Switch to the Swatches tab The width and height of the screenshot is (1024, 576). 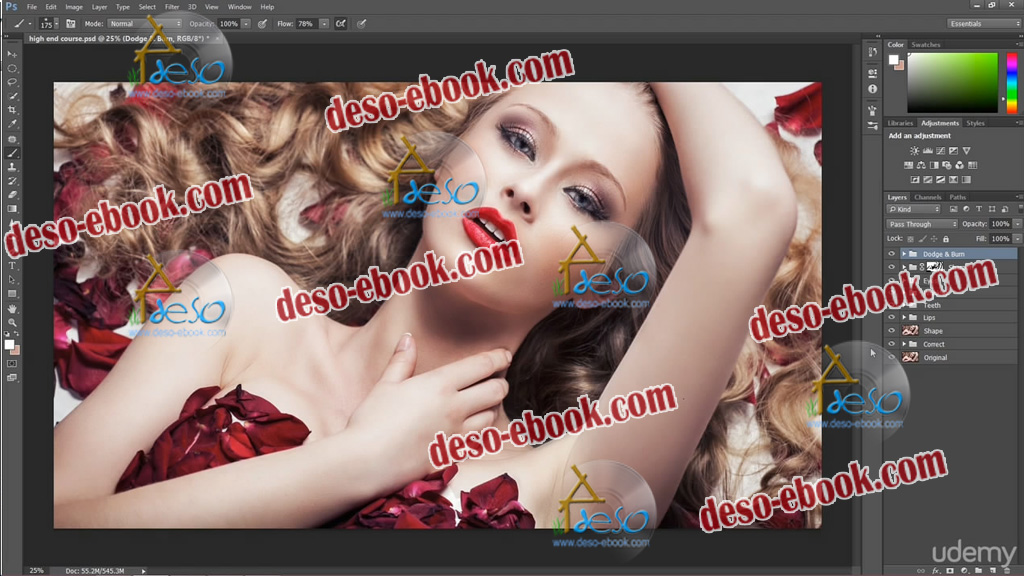tap(925, 45)
